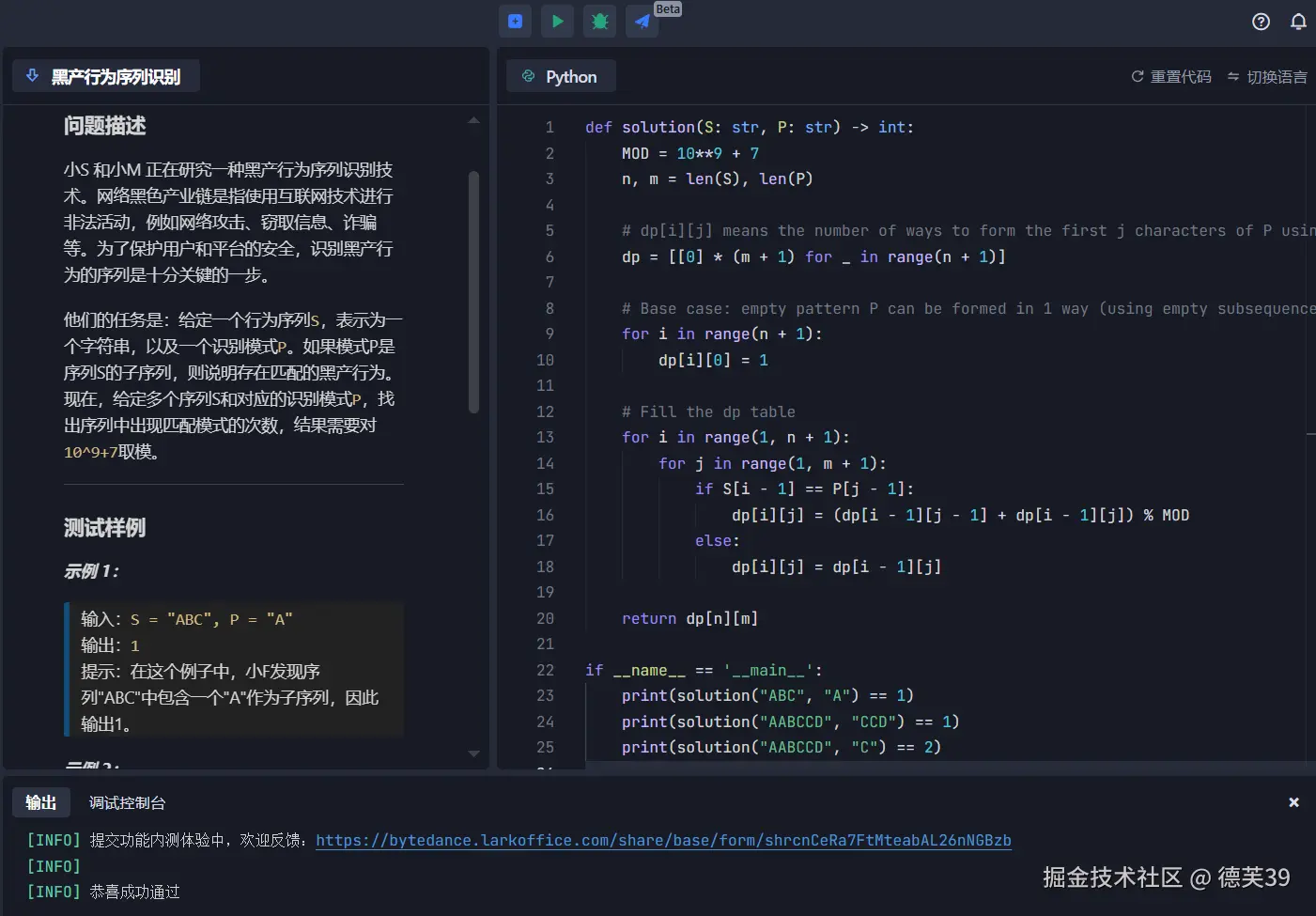Select the Python language tab
Viewport: 1316px width, 916px height.
click(x=561, y=76)
